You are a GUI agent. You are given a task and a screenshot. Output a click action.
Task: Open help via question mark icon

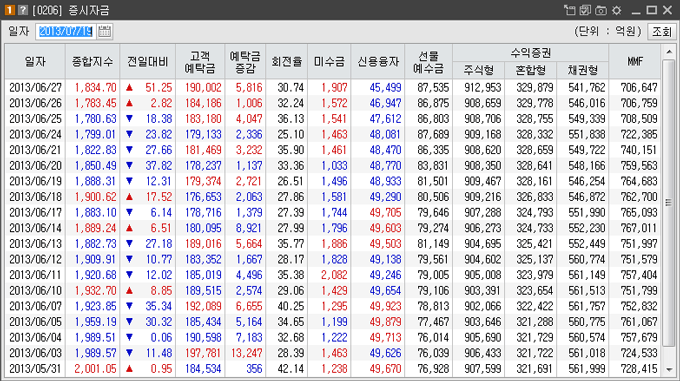tap(23, 10)
